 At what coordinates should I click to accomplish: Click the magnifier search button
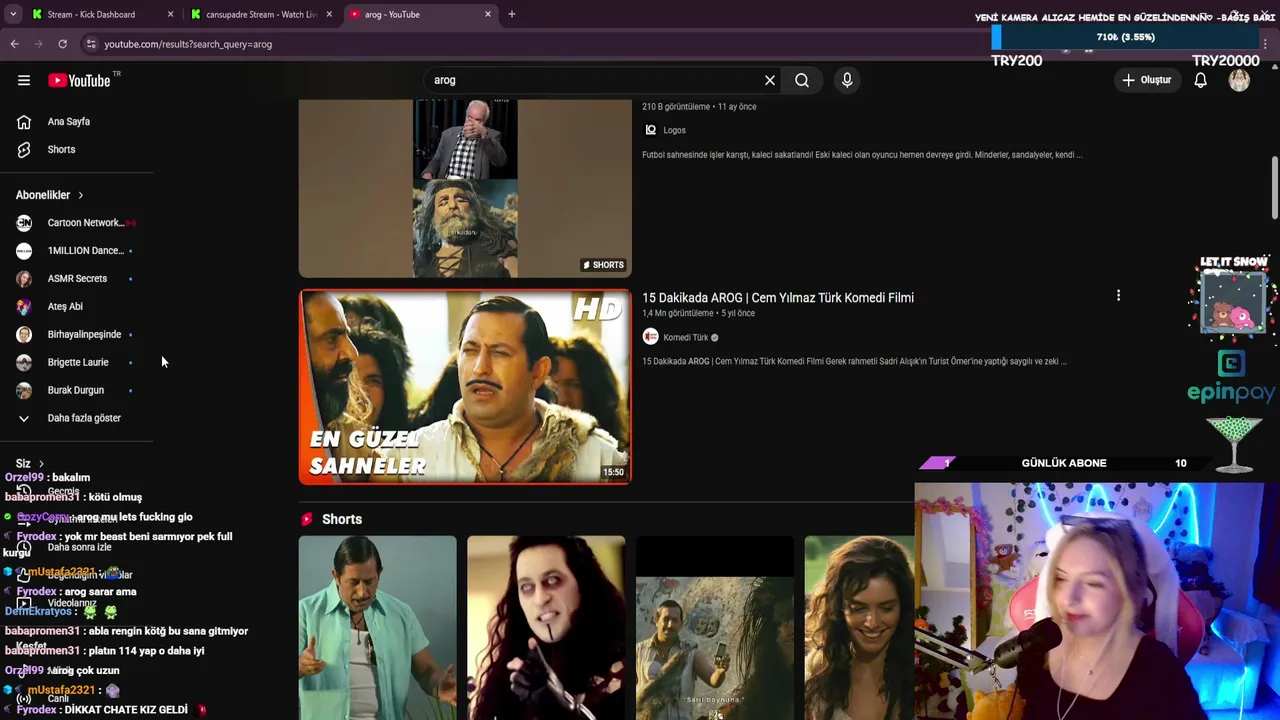[x=802, y=80]
